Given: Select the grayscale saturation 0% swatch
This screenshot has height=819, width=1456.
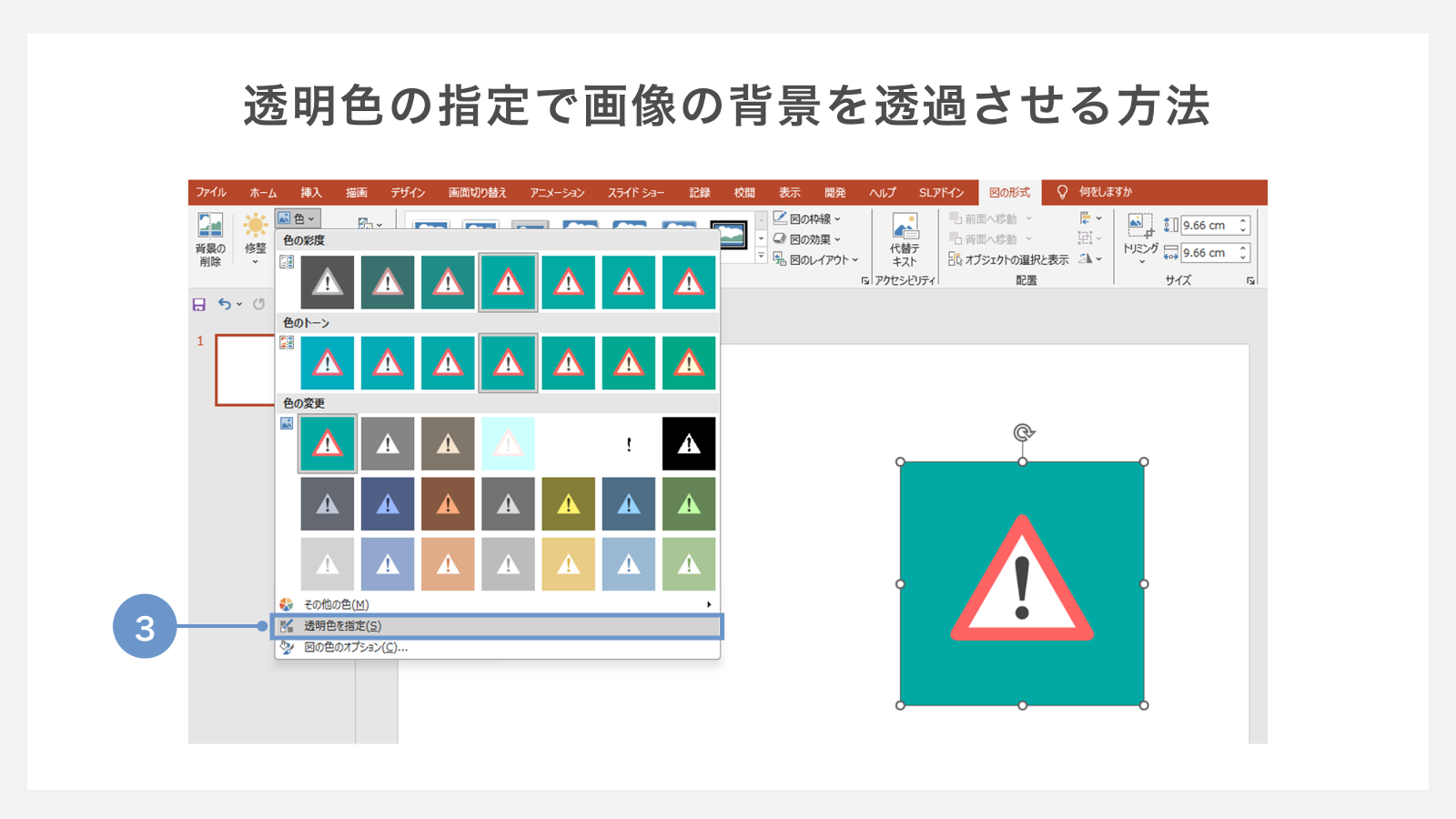Looking at the screenshot, I should click(x=327, y=282).
